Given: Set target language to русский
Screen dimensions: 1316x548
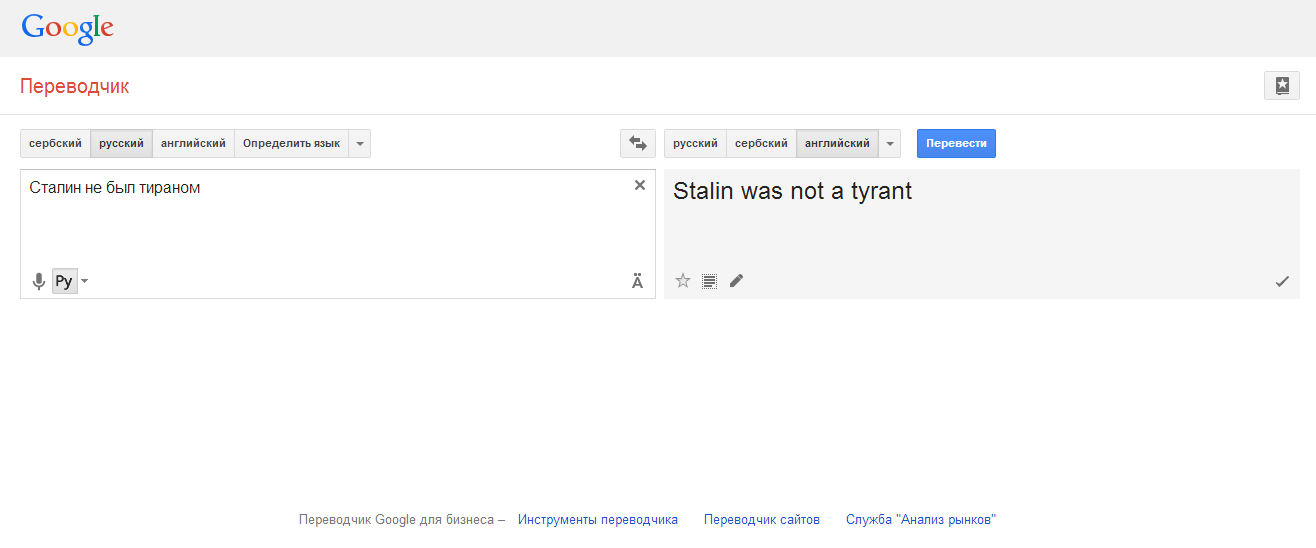Looking at the screenshot, I should coord(695,144).
